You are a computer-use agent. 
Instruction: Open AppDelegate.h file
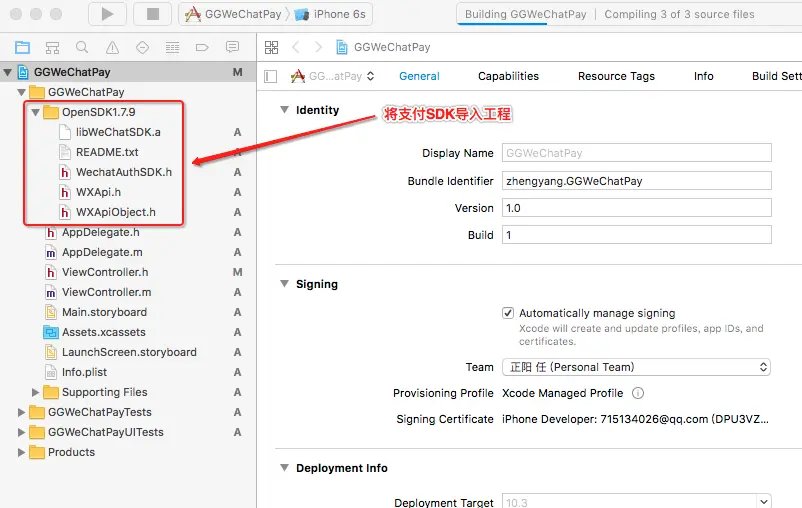point(100,232)
